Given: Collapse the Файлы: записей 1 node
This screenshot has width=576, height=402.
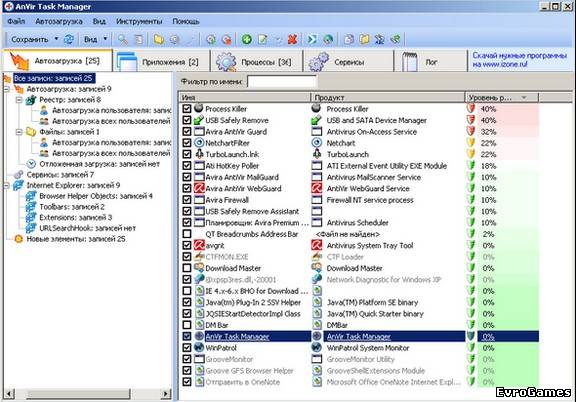Looking at the screenshot, I should [19, 132].
